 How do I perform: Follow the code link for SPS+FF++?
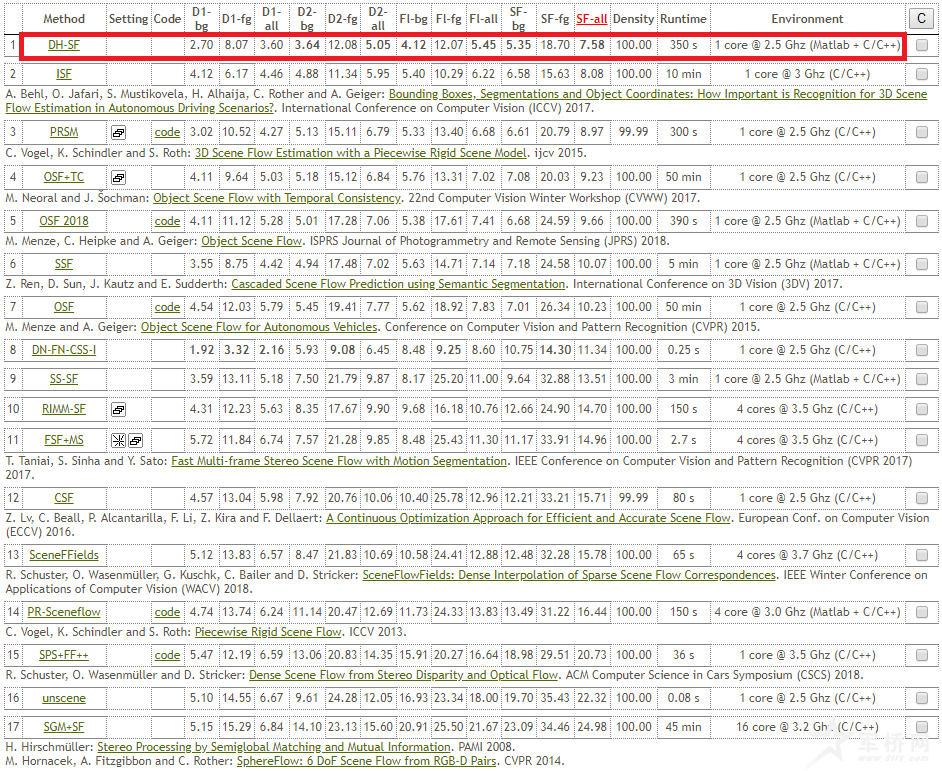[x=168, y=655]
